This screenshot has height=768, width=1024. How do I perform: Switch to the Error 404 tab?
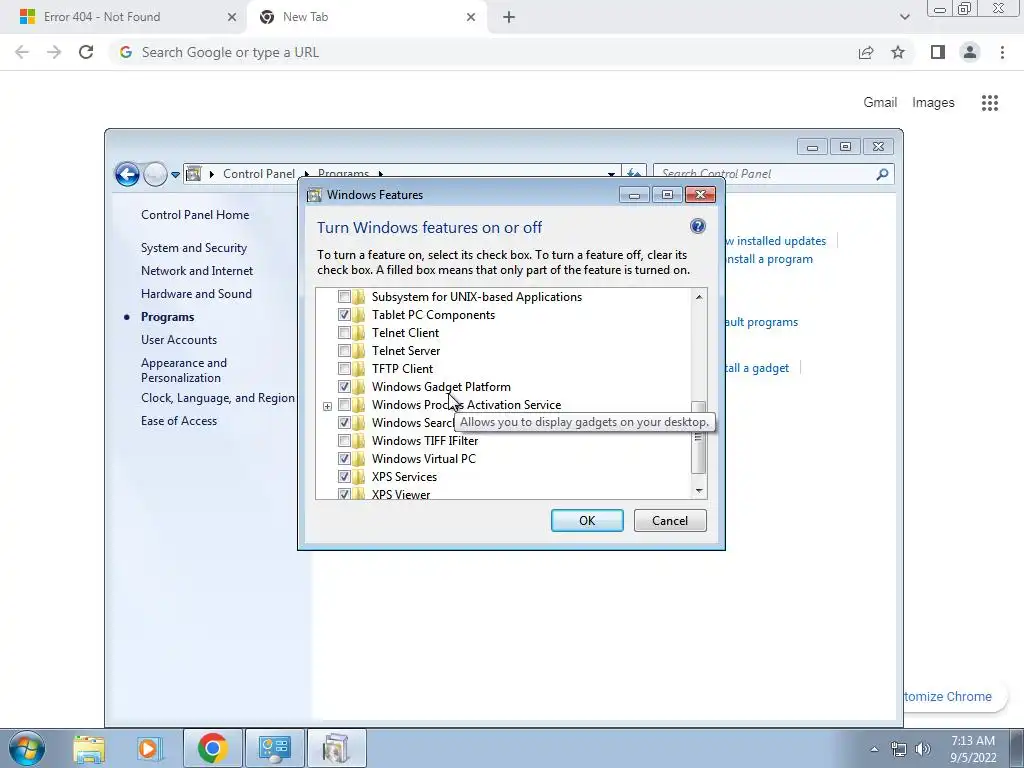[124, 17]
